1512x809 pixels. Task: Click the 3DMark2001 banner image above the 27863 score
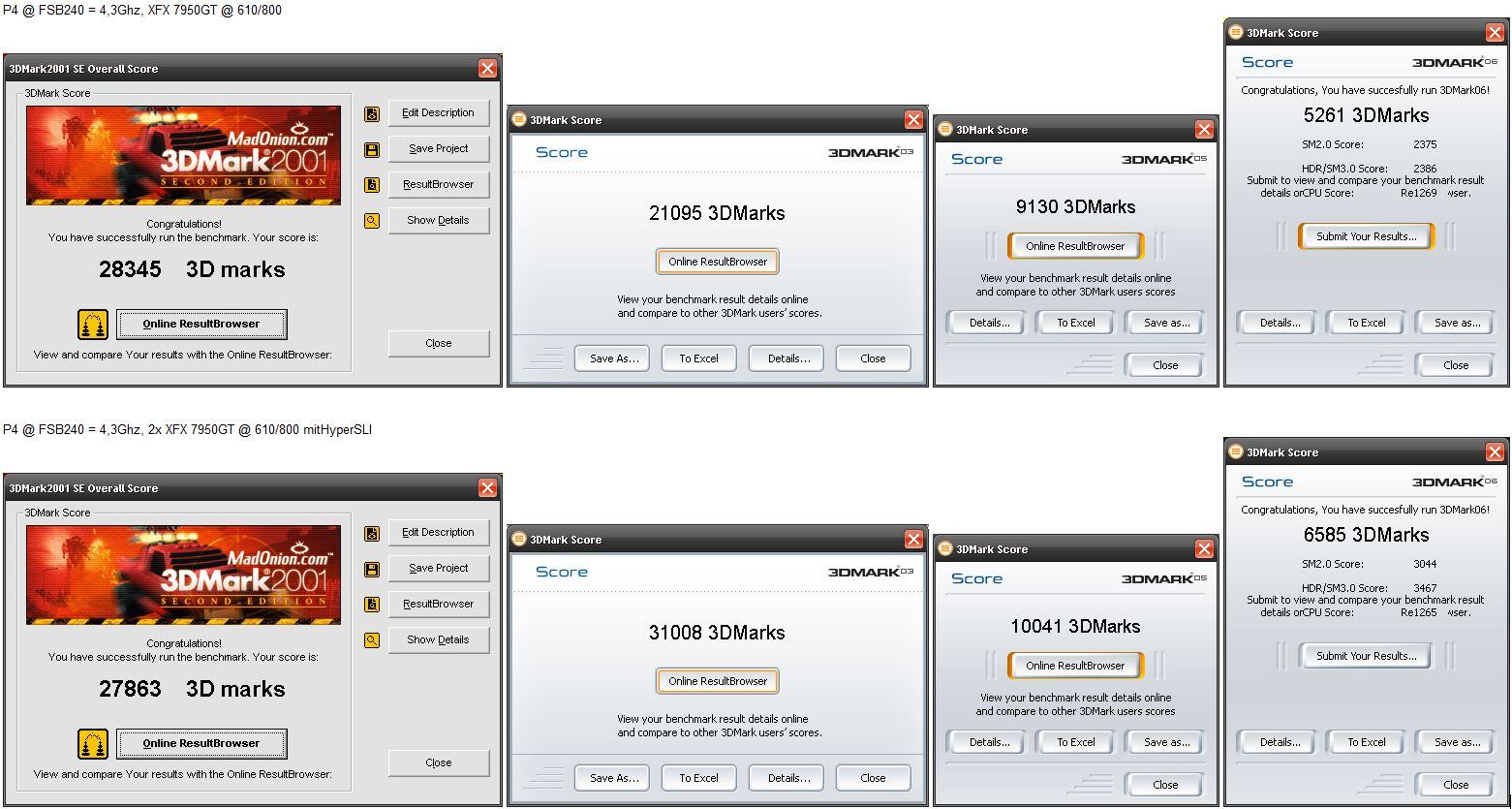(x=183, y=575)
